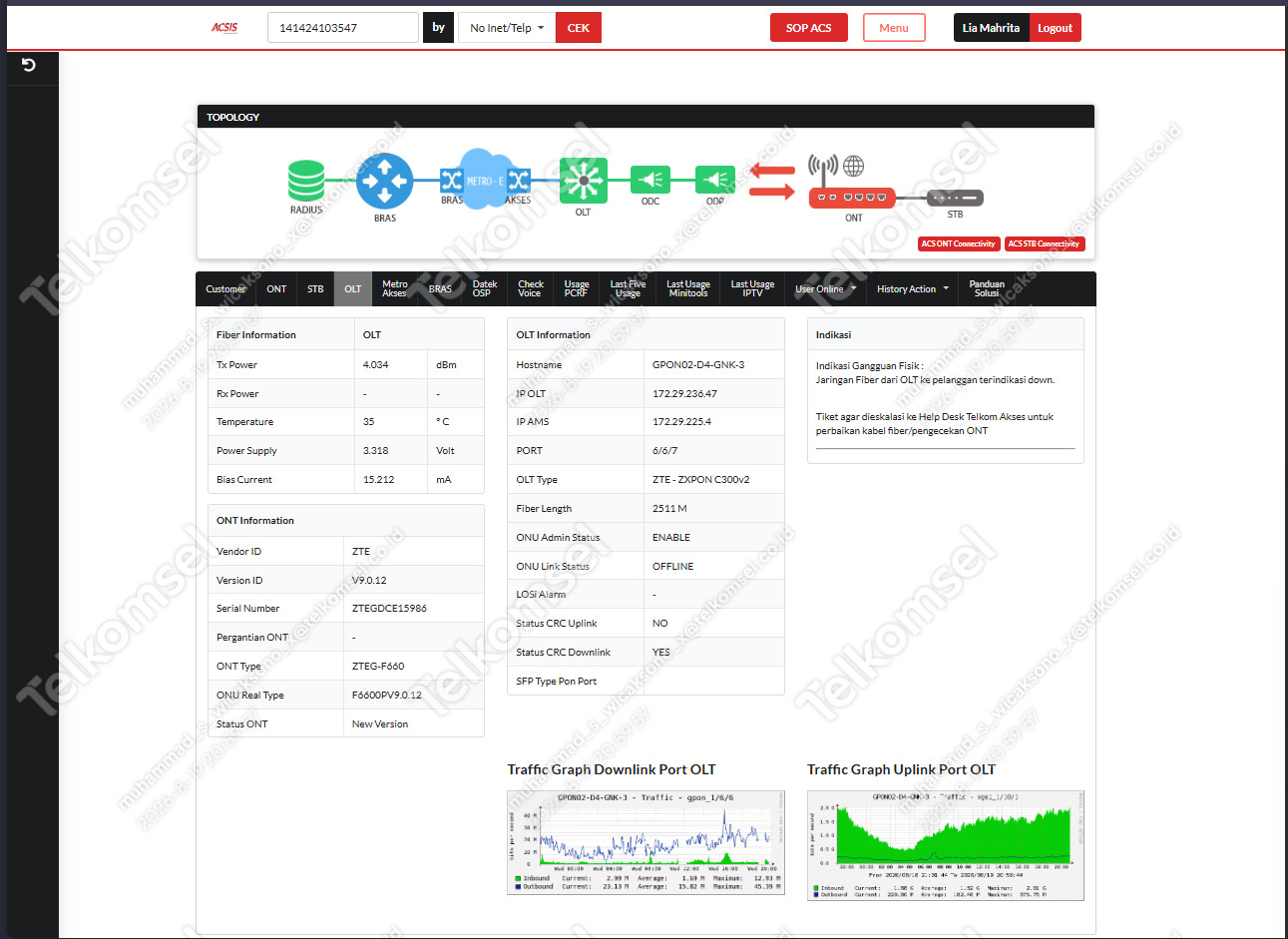
Task: Click the Indikasi Gangguan Fisik text
Action: 869,366
